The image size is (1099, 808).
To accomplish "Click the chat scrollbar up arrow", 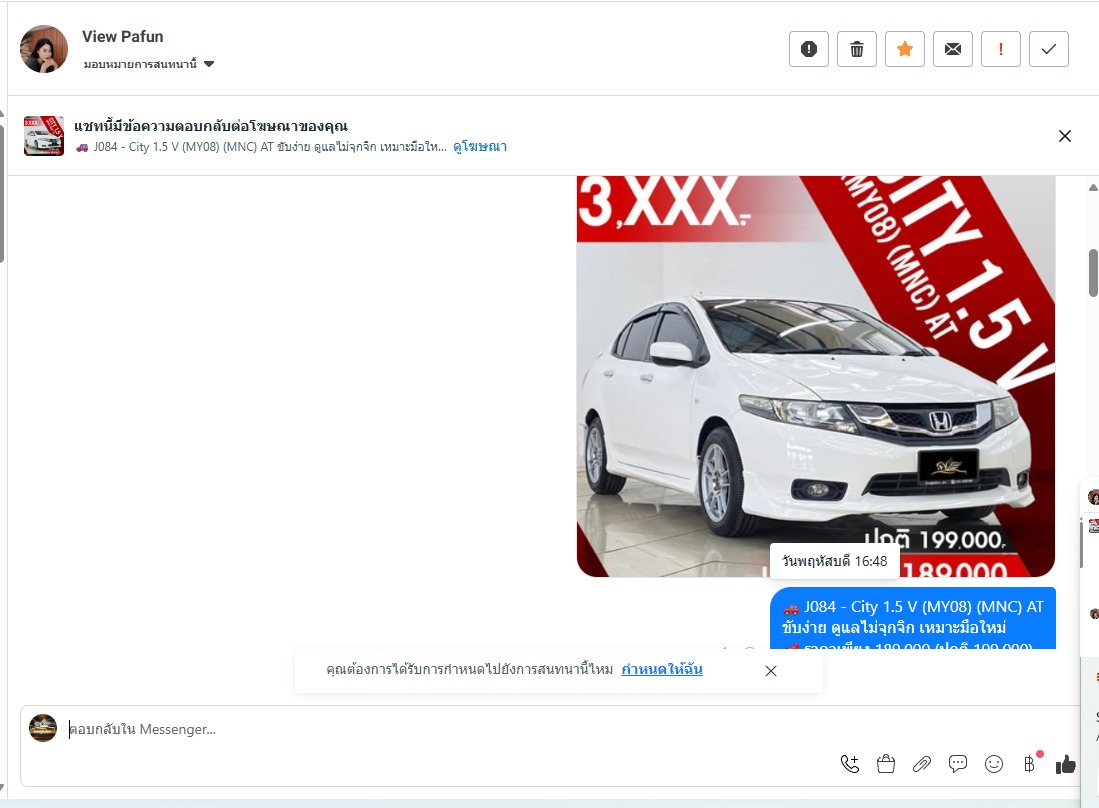I will tap(1093, 187).
